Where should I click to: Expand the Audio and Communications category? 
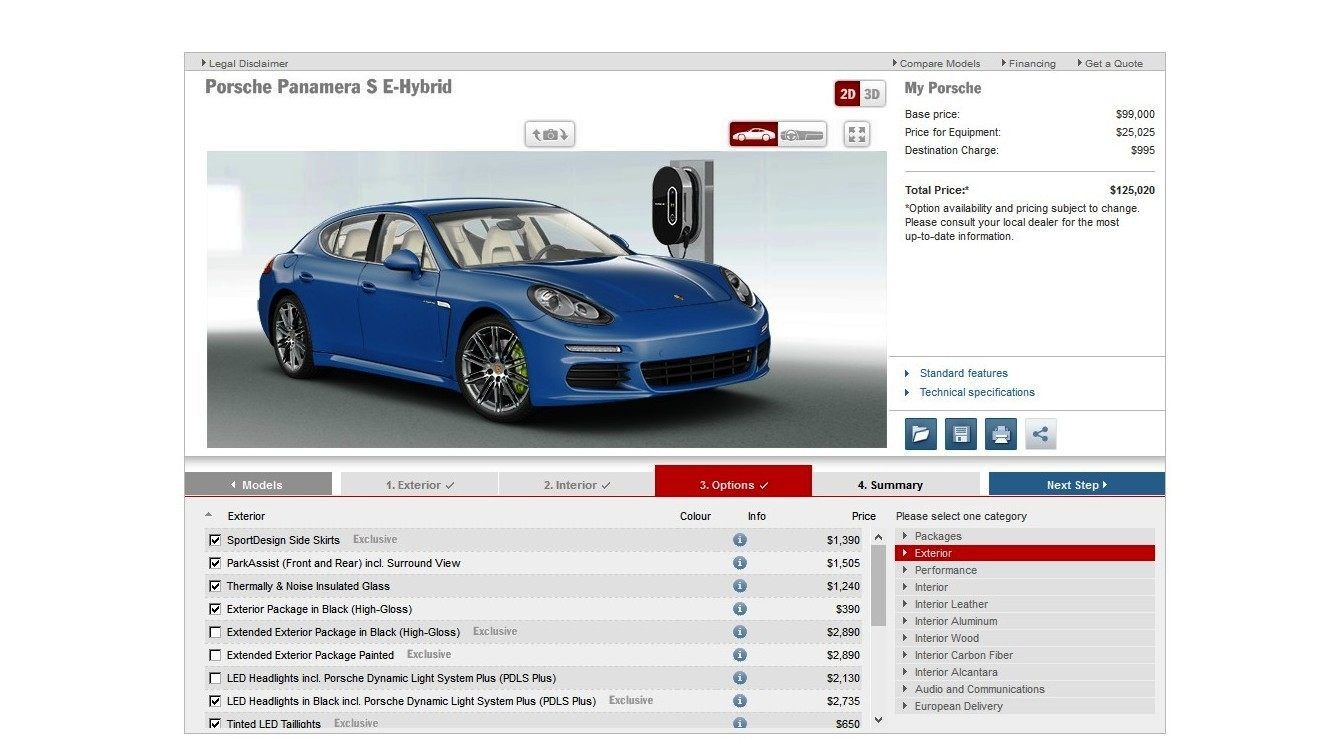pos(1025,689)
